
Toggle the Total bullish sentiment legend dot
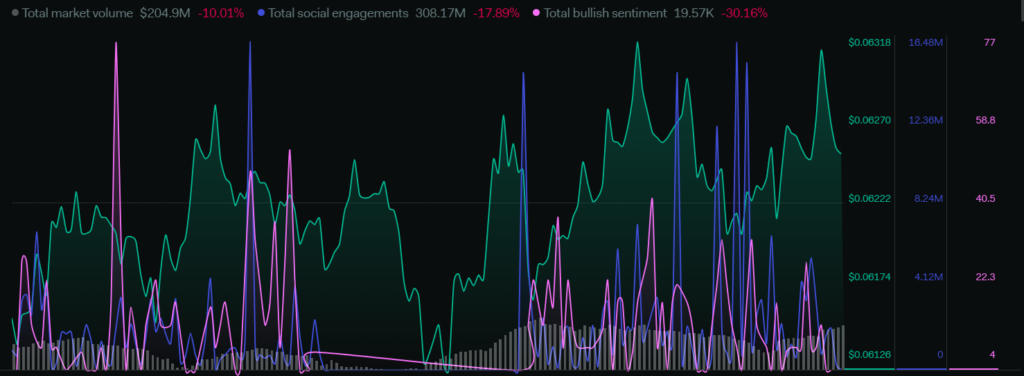click(537, 12)
